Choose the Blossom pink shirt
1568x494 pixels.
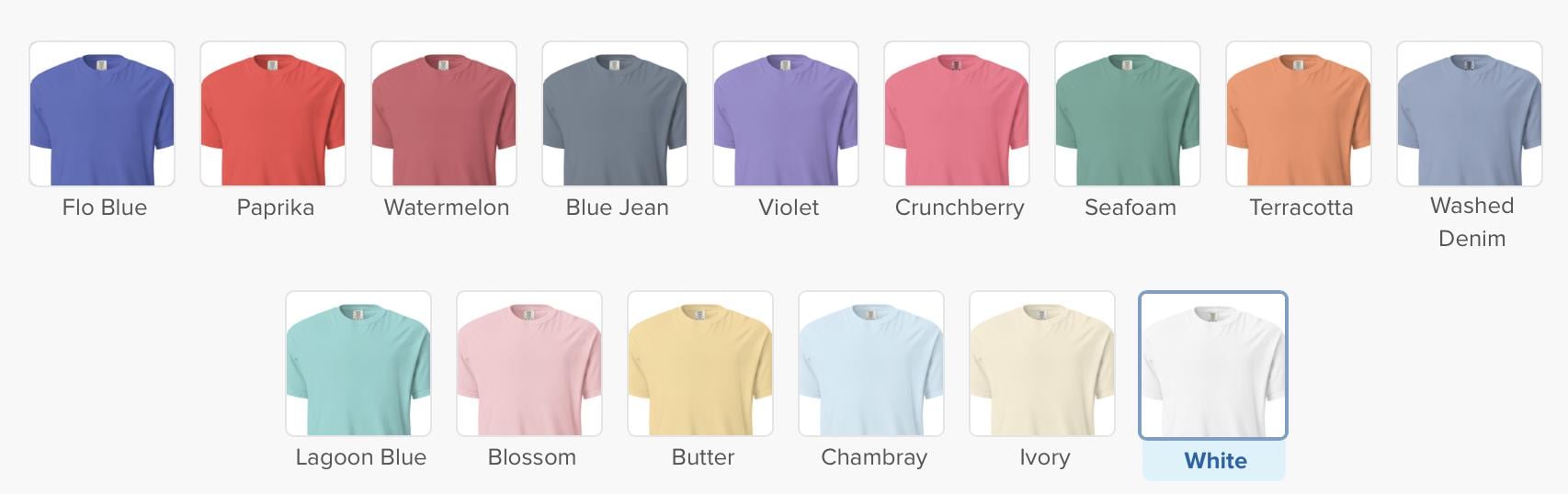coord(529,364)
